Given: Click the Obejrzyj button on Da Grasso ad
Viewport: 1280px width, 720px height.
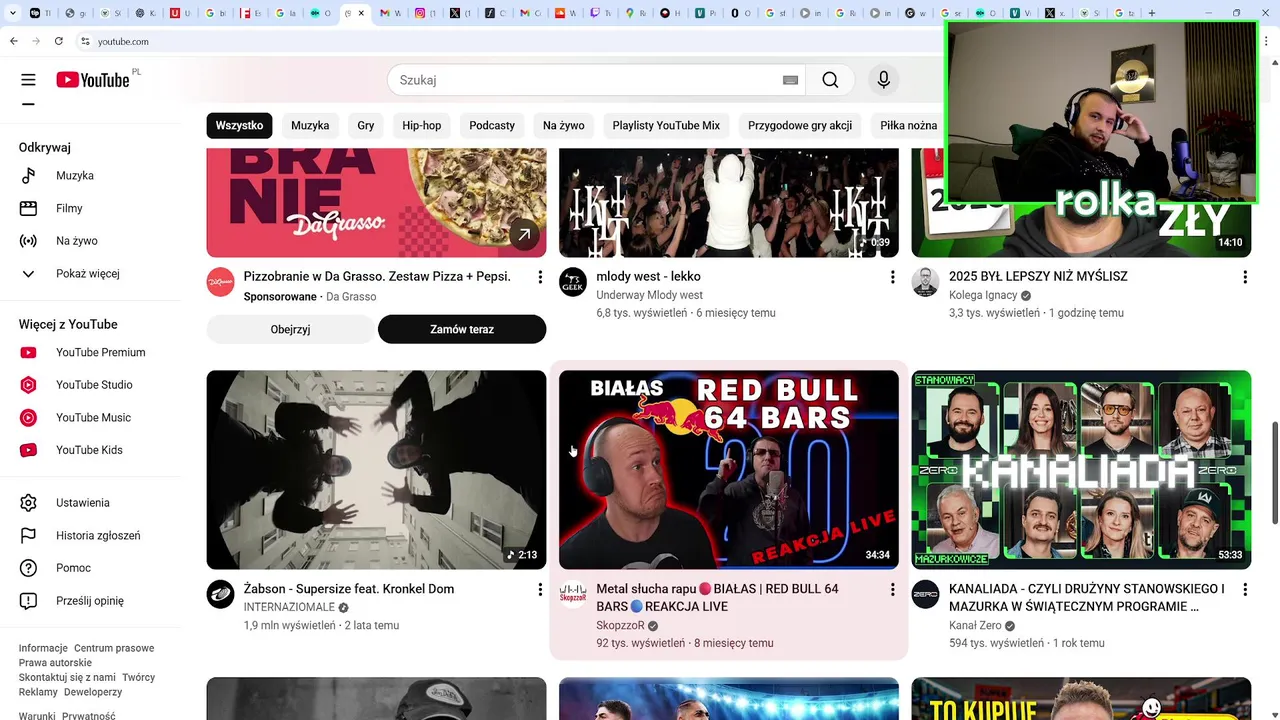Looking at the screenshot, I should (x=290, y=329).
